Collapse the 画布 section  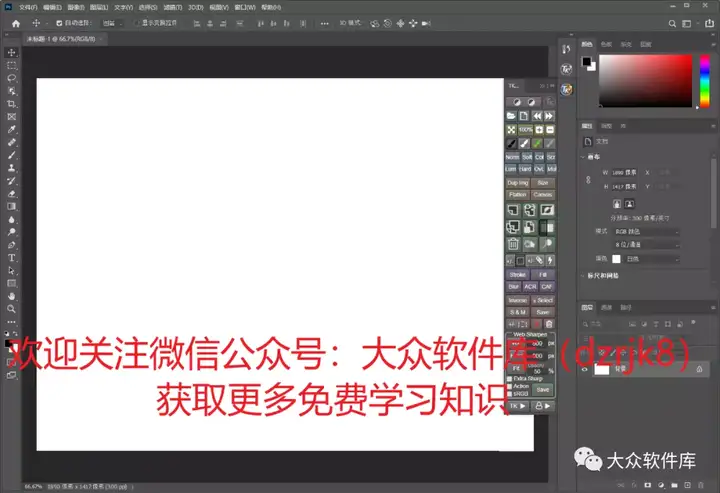pyautogui.click(x=583, y=157)
